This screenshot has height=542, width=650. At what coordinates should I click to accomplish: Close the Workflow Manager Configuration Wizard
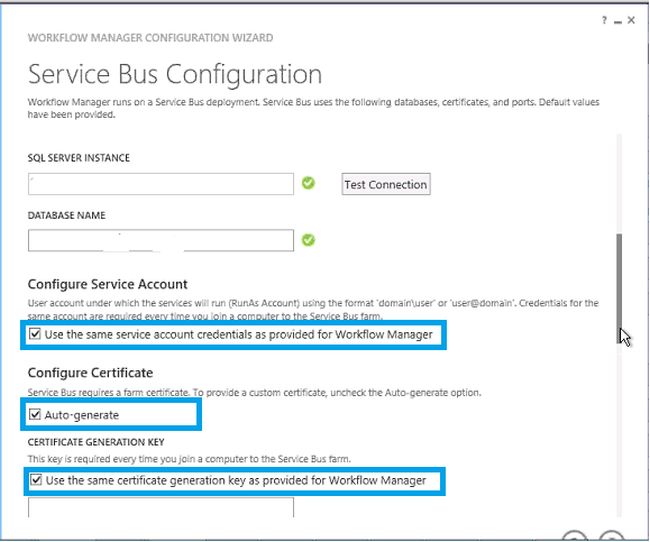[632, 19]
